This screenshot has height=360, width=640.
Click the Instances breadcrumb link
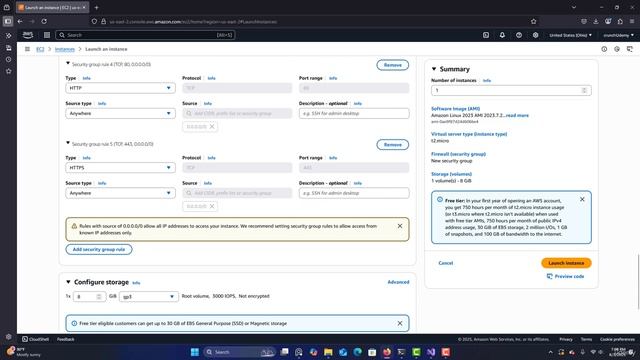[65, 49]
